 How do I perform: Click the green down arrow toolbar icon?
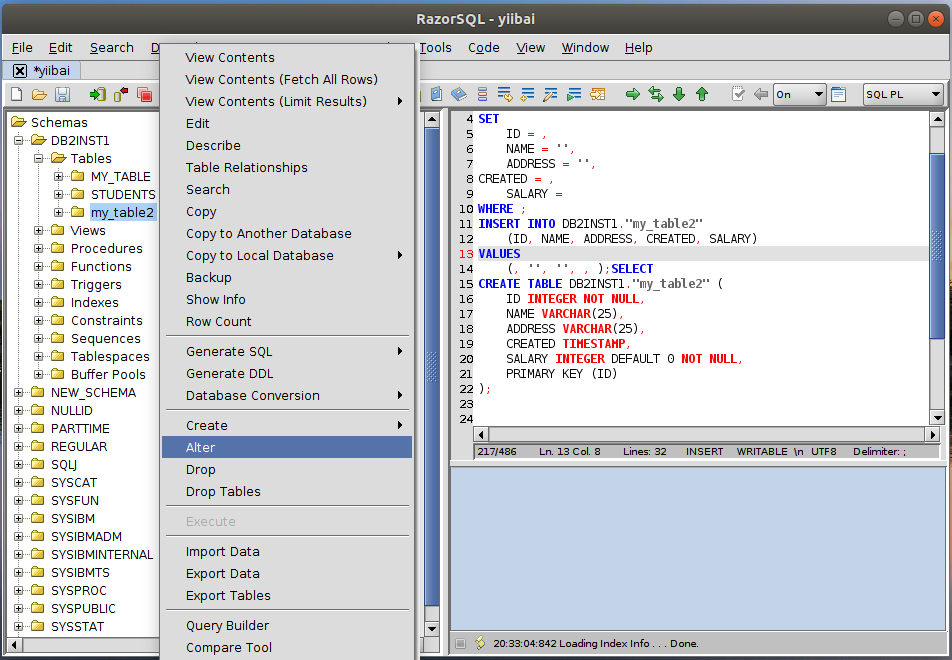click(x=679, y=94)
